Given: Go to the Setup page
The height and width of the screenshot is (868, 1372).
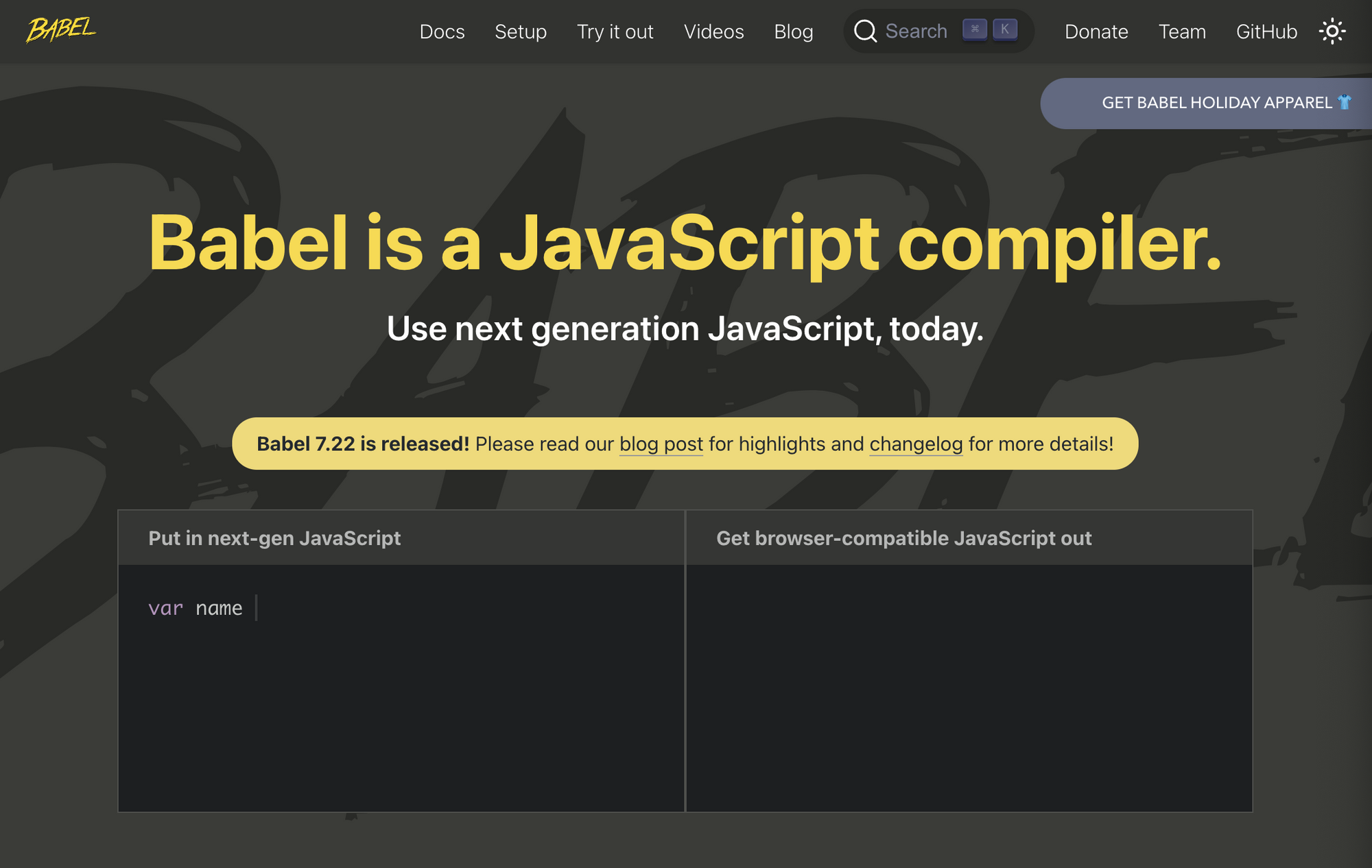Looking at the screenshot, I should click(521, 32).
